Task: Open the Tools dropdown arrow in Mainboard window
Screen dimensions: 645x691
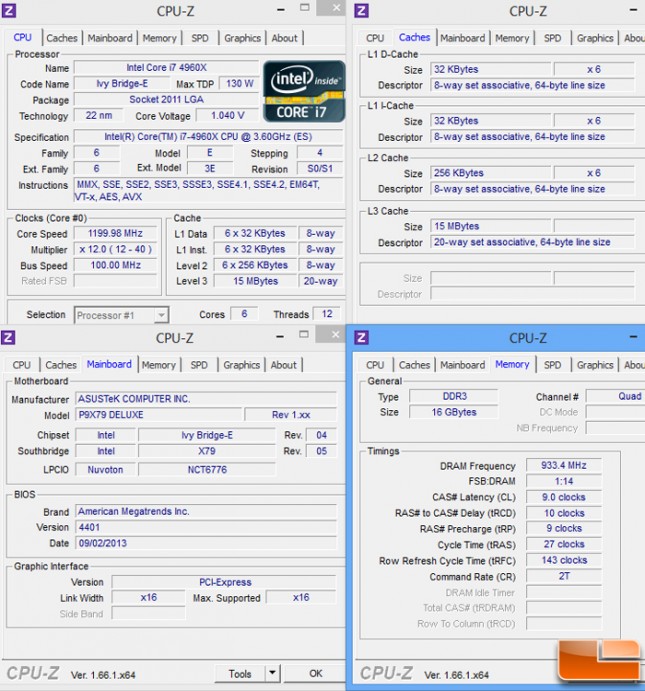Action: coord(272,673)
